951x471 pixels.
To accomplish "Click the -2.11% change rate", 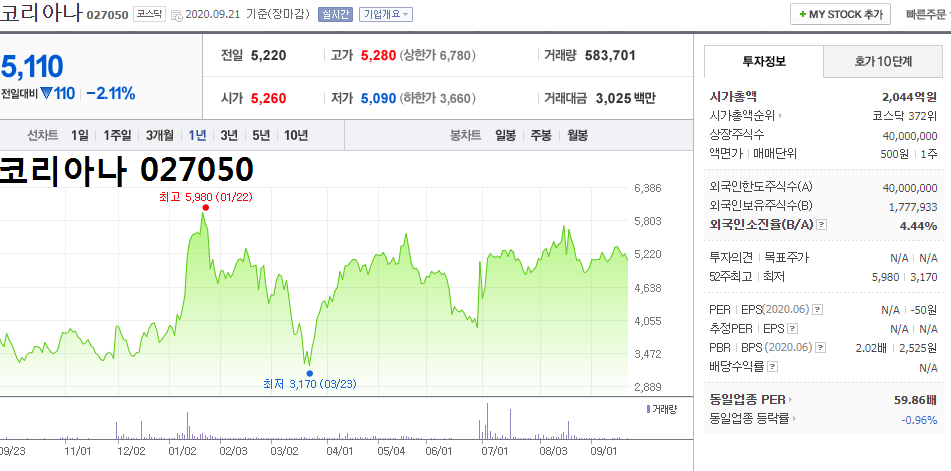I will [x=111, y=94].
